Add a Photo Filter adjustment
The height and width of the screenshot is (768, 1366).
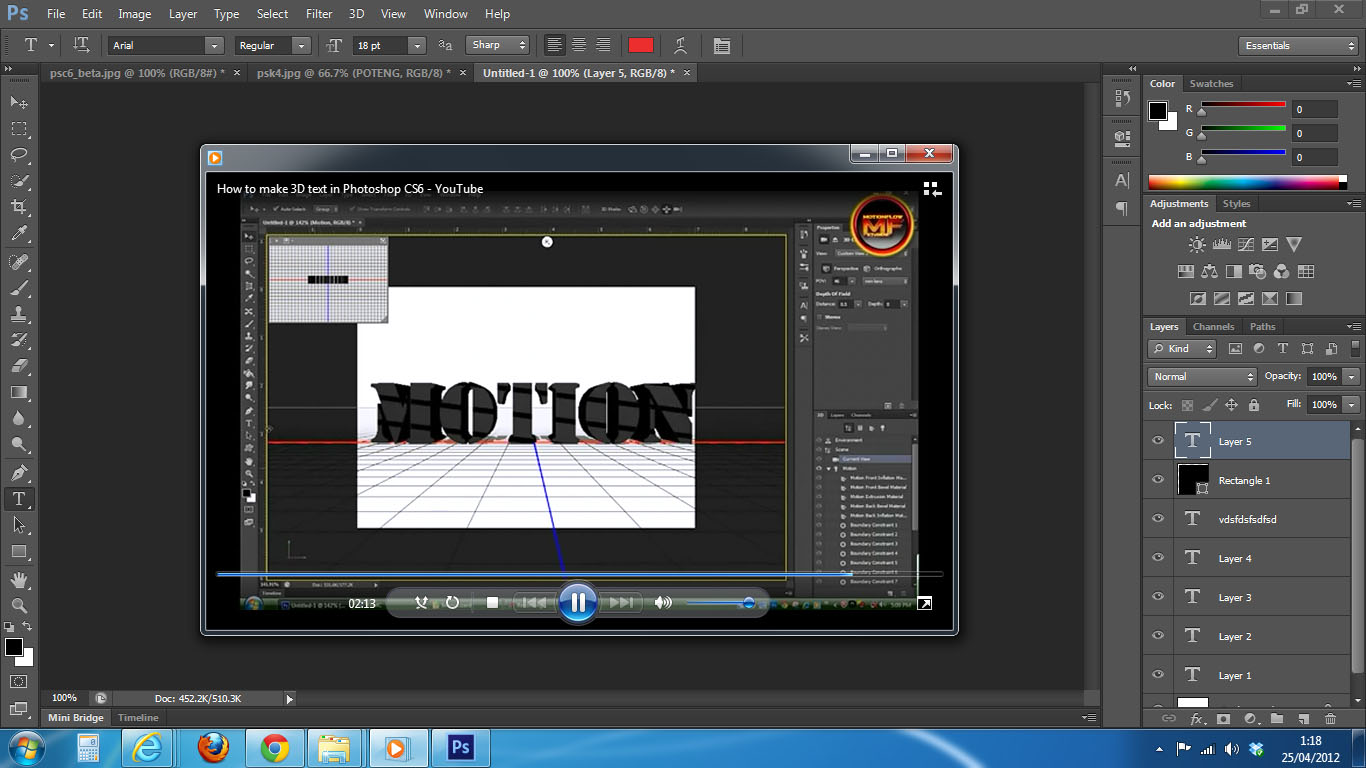pos(1258,271)
